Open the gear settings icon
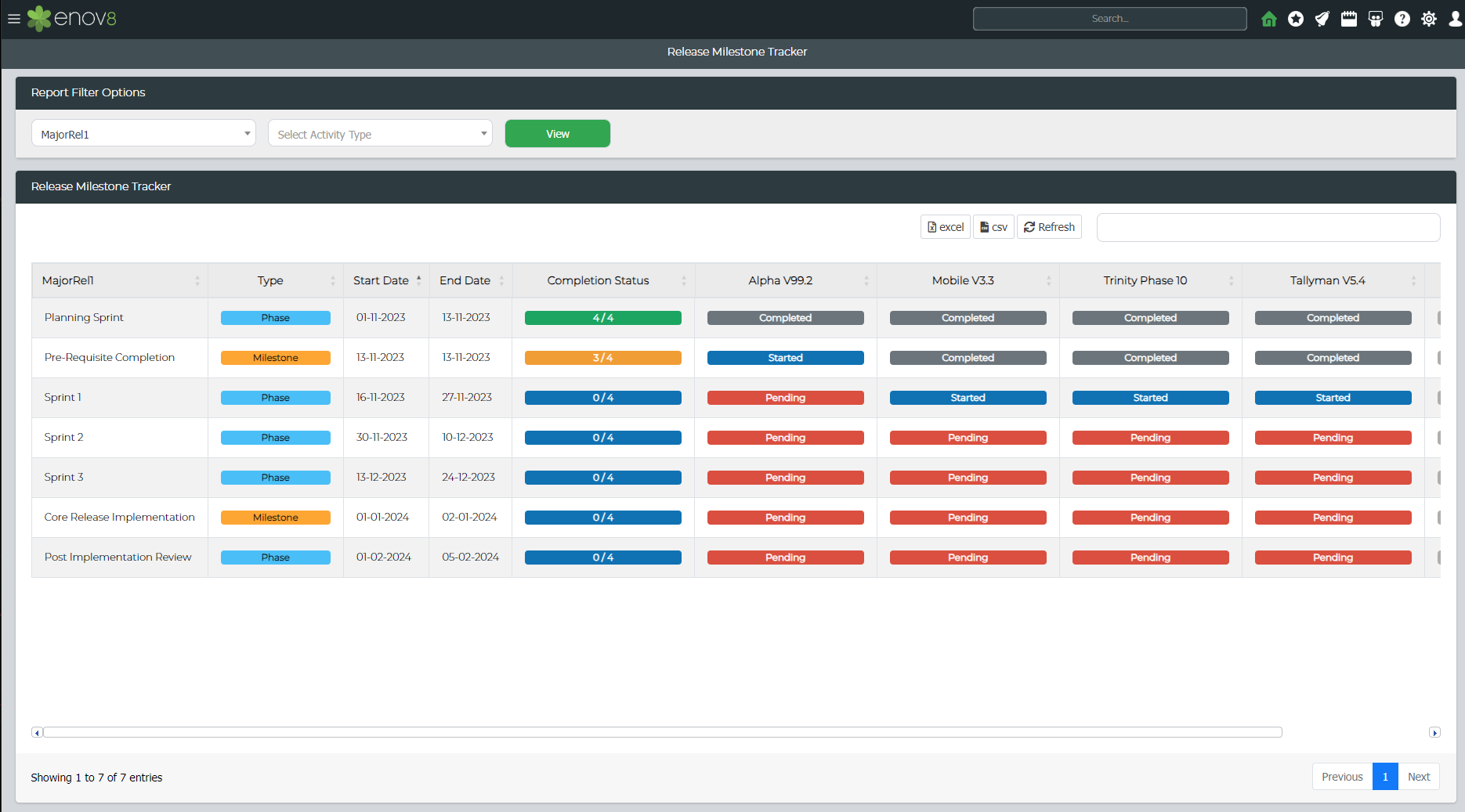The image size is (1465, 812). (1429, 19)
